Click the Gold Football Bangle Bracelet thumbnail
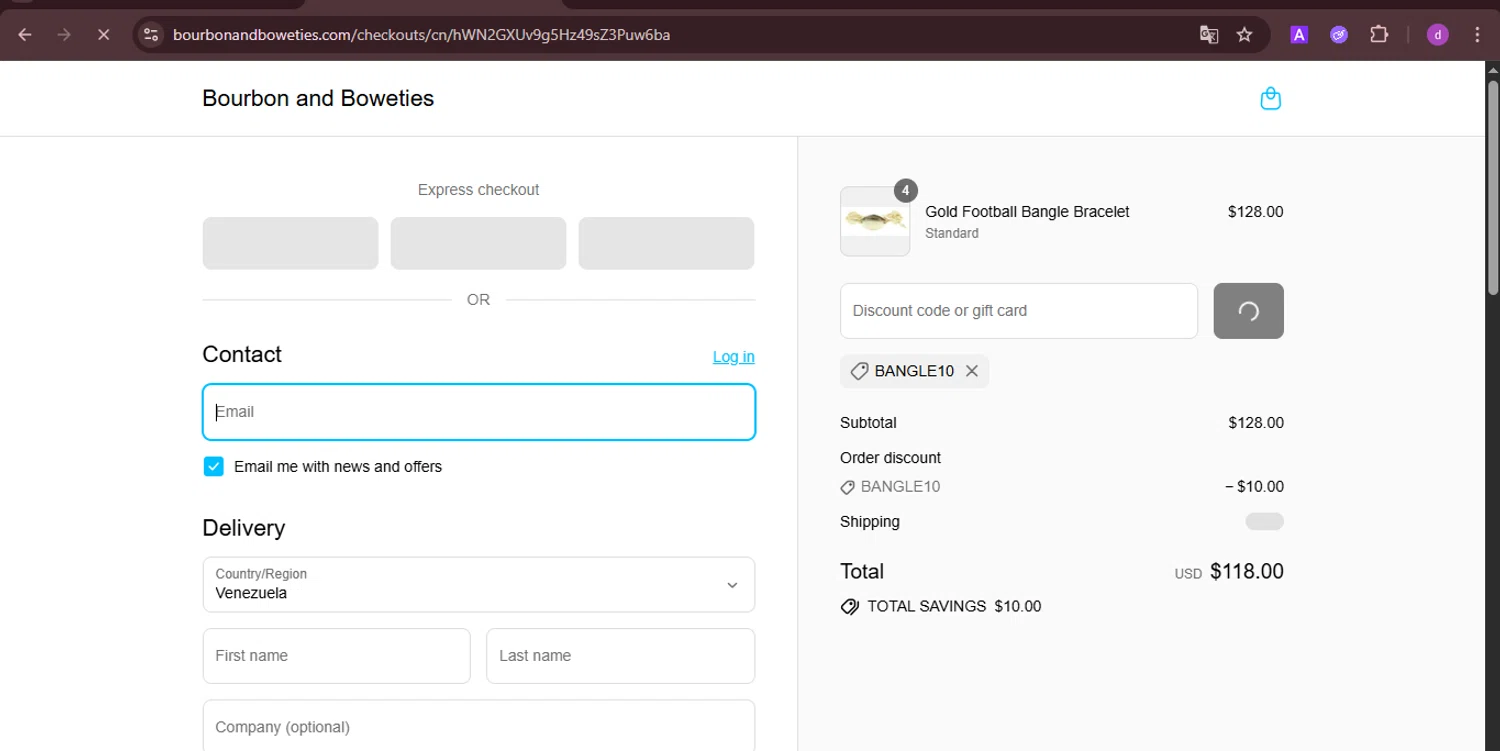Image resolution: width=1500 pixels, height=751 pixels. click(x=875, y=221)
